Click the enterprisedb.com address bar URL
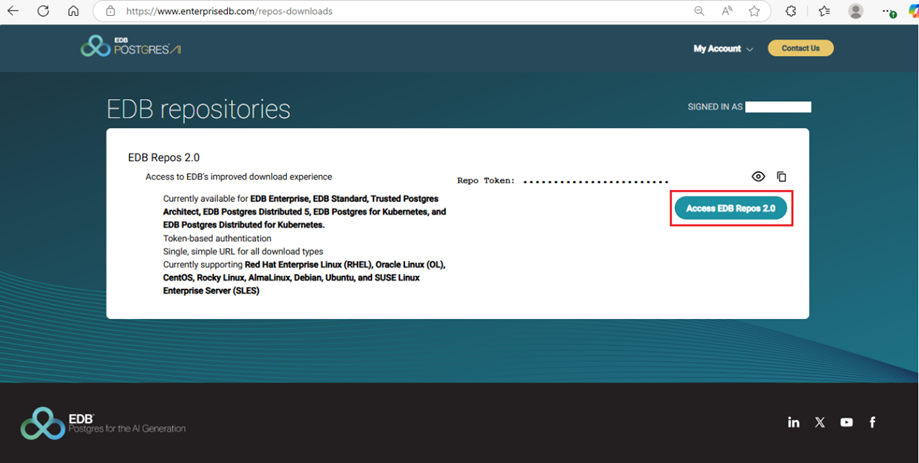Image resolution: width=919 pixels, height=463 pixels. click(x=229, y=11)
